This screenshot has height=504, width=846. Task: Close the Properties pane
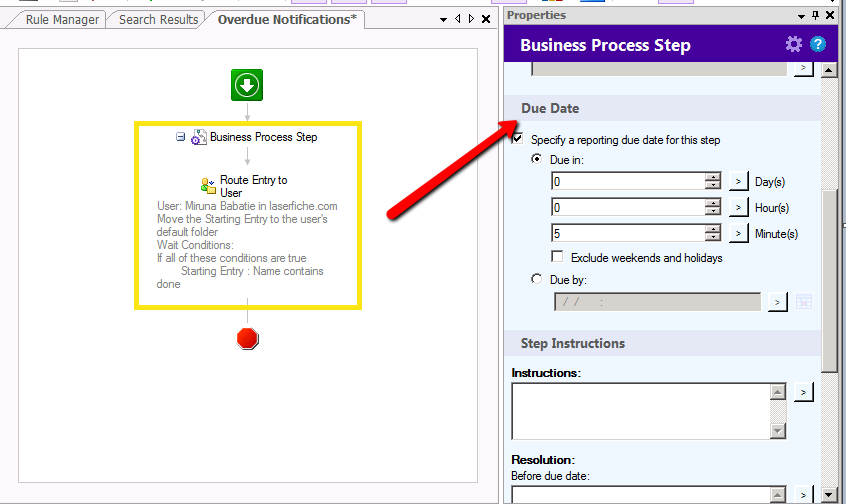coord(830,15)
